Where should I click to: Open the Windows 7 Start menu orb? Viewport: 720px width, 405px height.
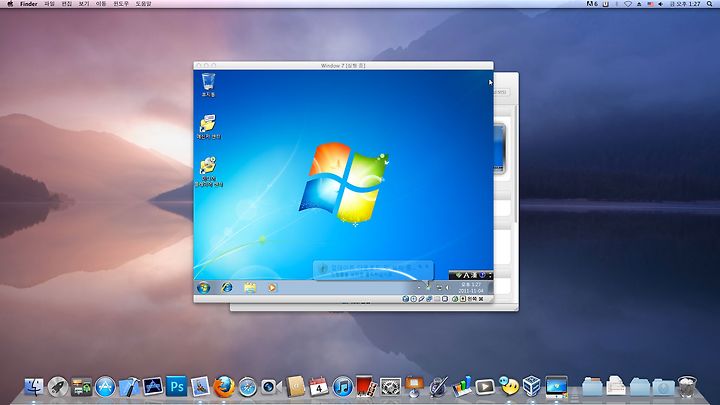tap(203, 287)
